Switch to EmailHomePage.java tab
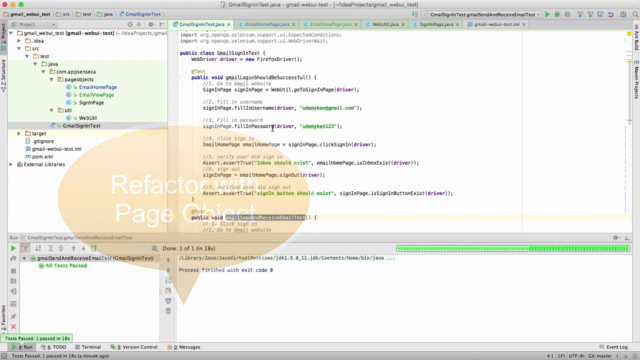This screenshot has width=640, height=360. pos(267,24)
